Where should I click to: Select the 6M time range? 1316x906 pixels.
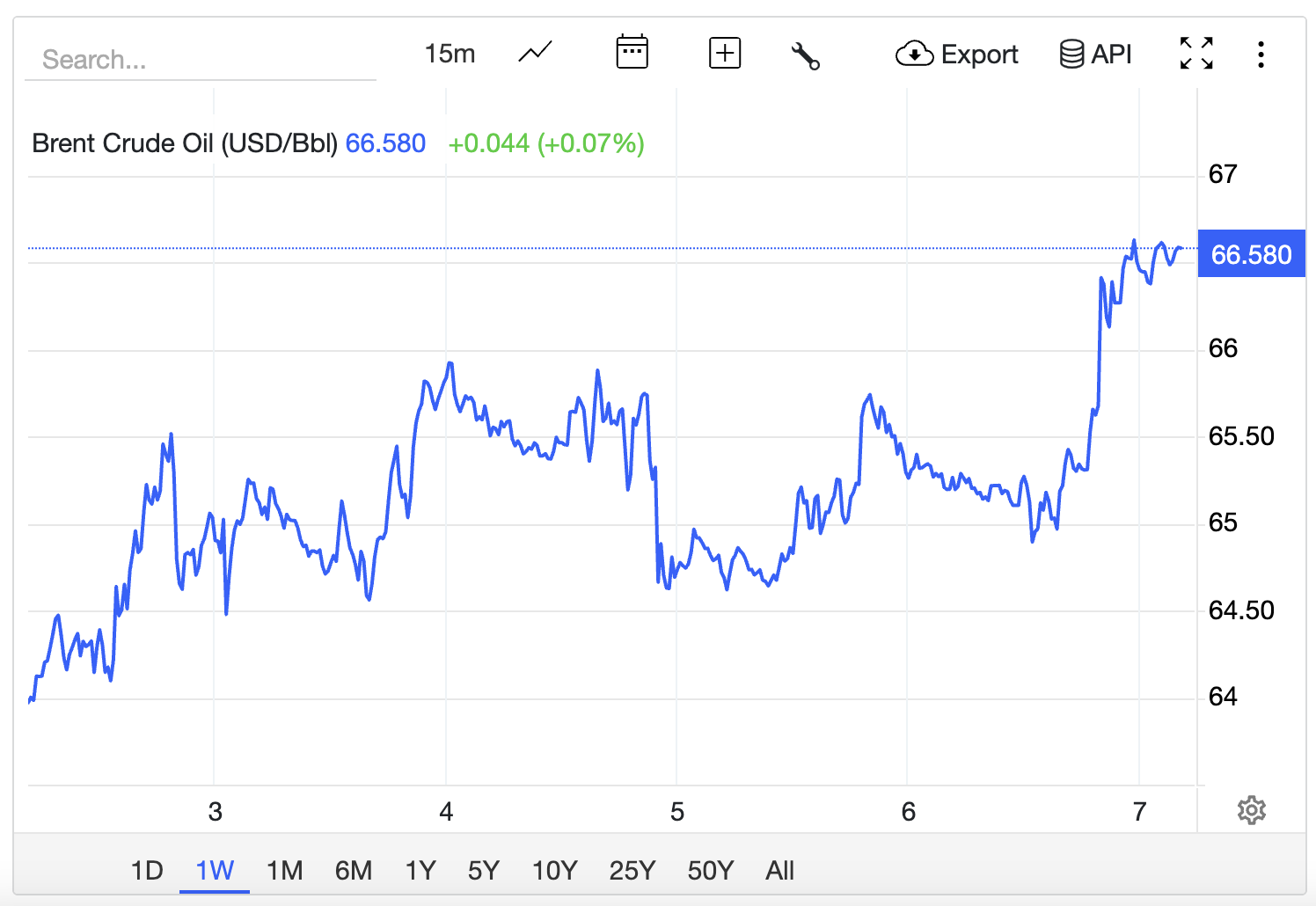click(354, 871)
